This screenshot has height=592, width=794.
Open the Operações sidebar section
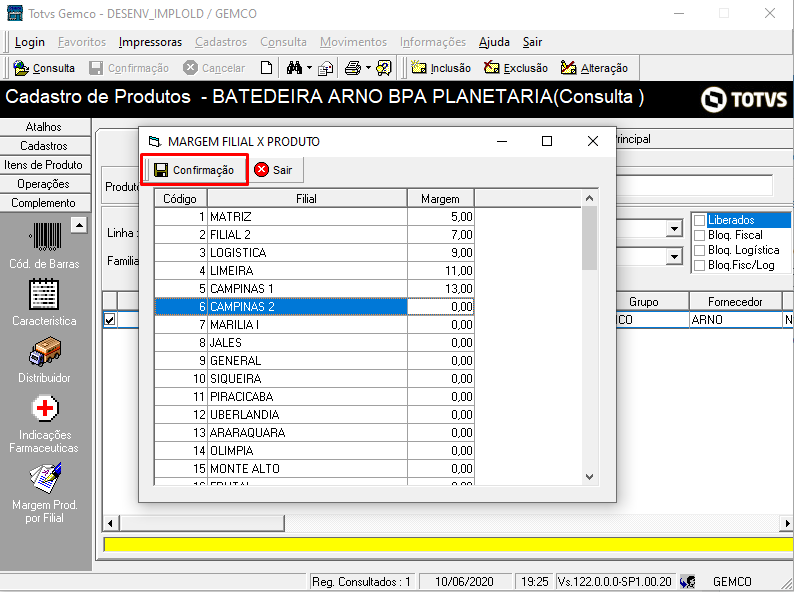pyautogui.click(x=44, y=184)
